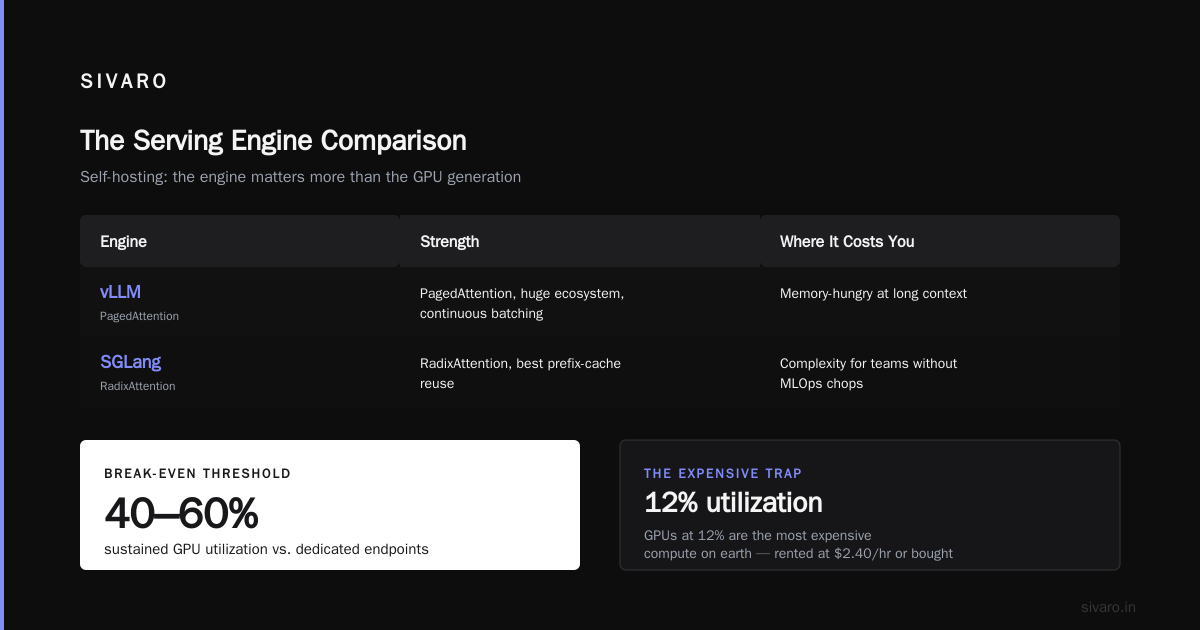Click vLLM strength 'PagedAttention, huge ecosystem' cell
This screenshot has width=1200, height=630.
point(522,303)
